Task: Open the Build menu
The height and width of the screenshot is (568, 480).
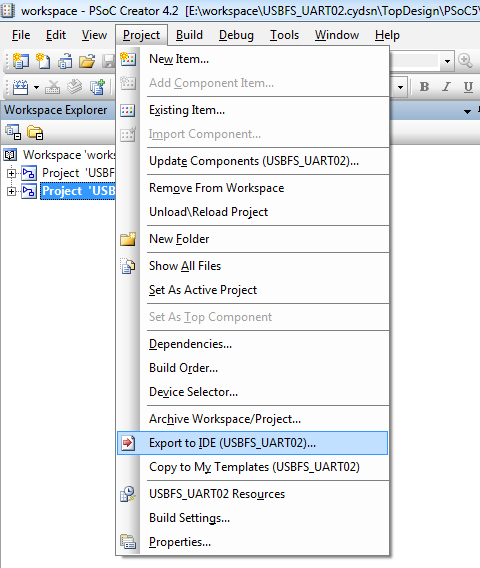Action: tap(189, 35)
